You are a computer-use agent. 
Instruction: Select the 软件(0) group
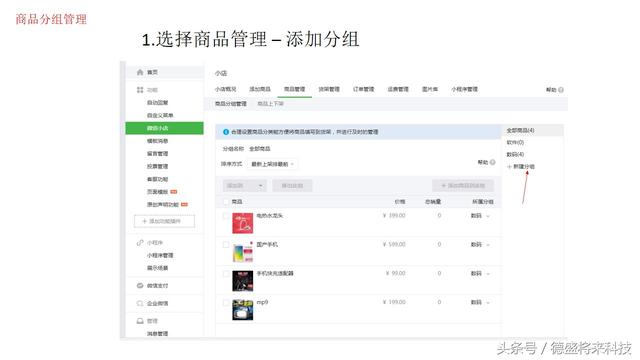515,142
